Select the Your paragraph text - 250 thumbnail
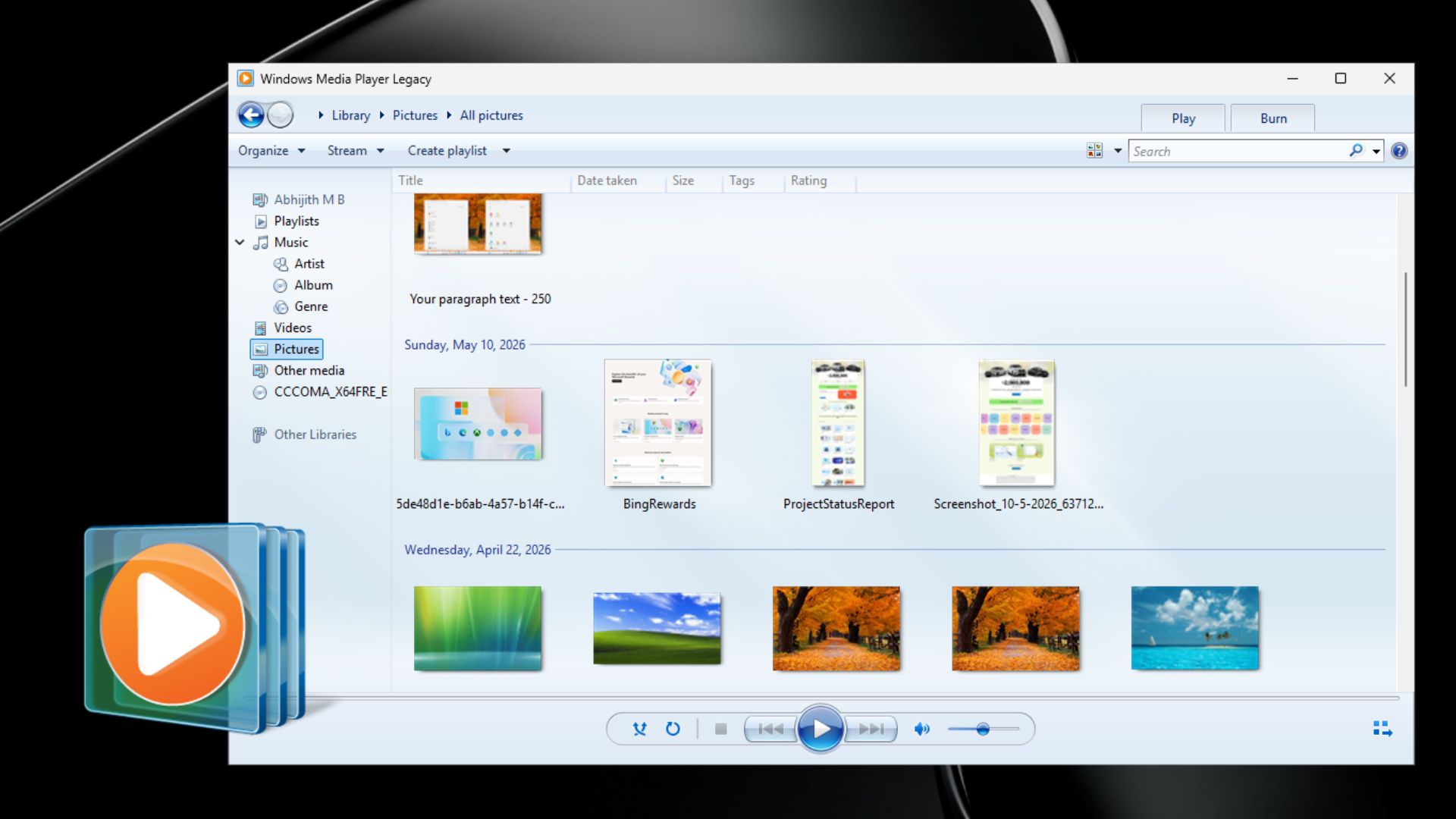 tap(478, 223)
